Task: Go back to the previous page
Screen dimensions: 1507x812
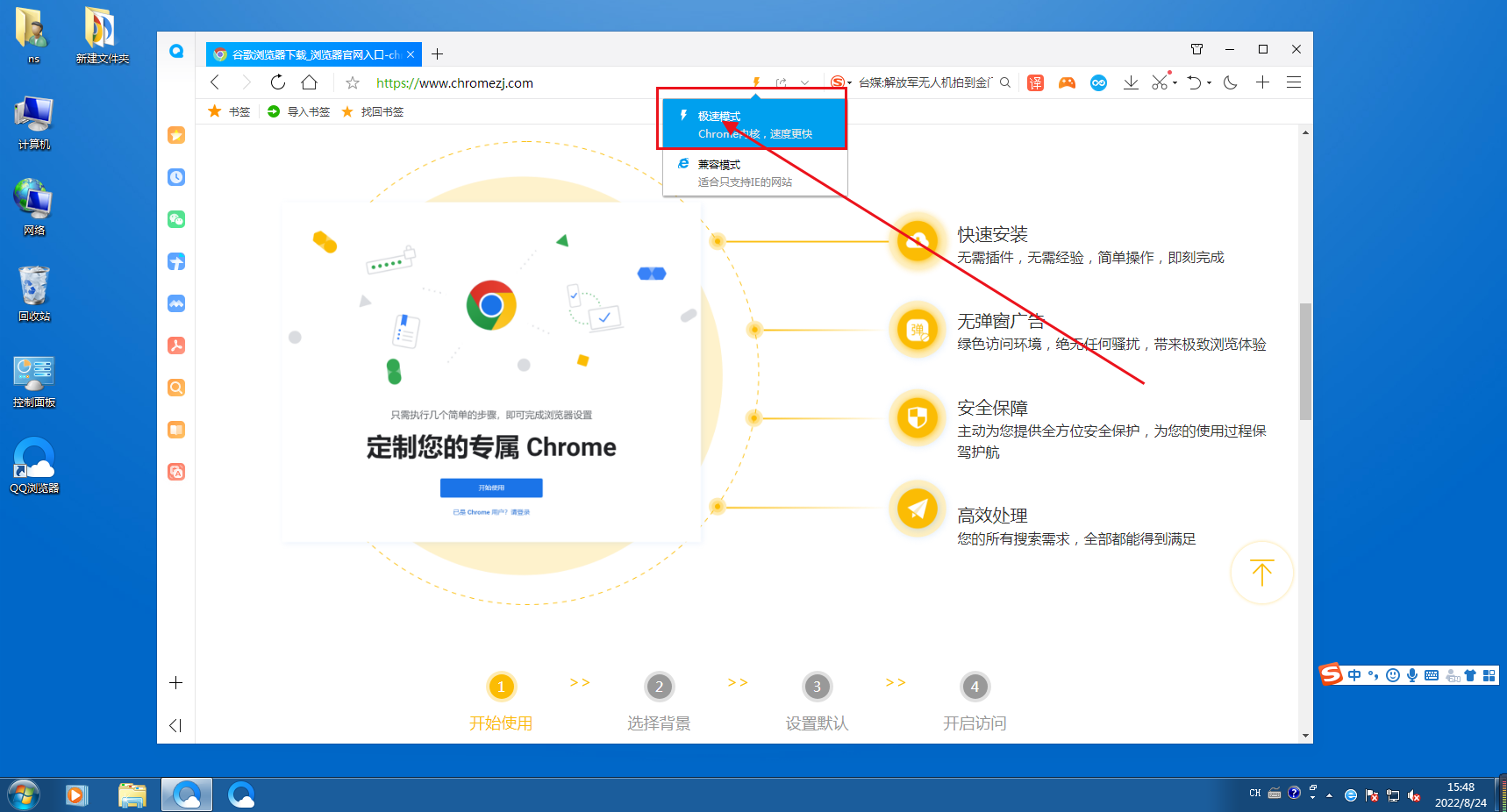Action: point(215,82)
